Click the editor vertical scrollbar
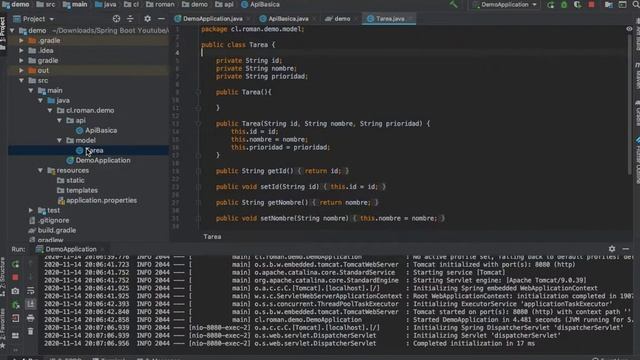This screenshot has width=640, height=360. click(x=631, y=106)
